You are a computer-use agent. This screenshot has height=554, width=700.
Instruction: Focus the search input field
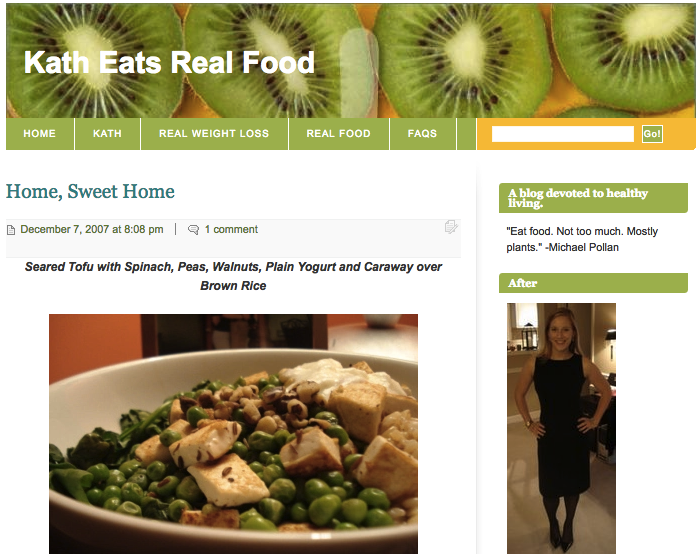point(562,134)
